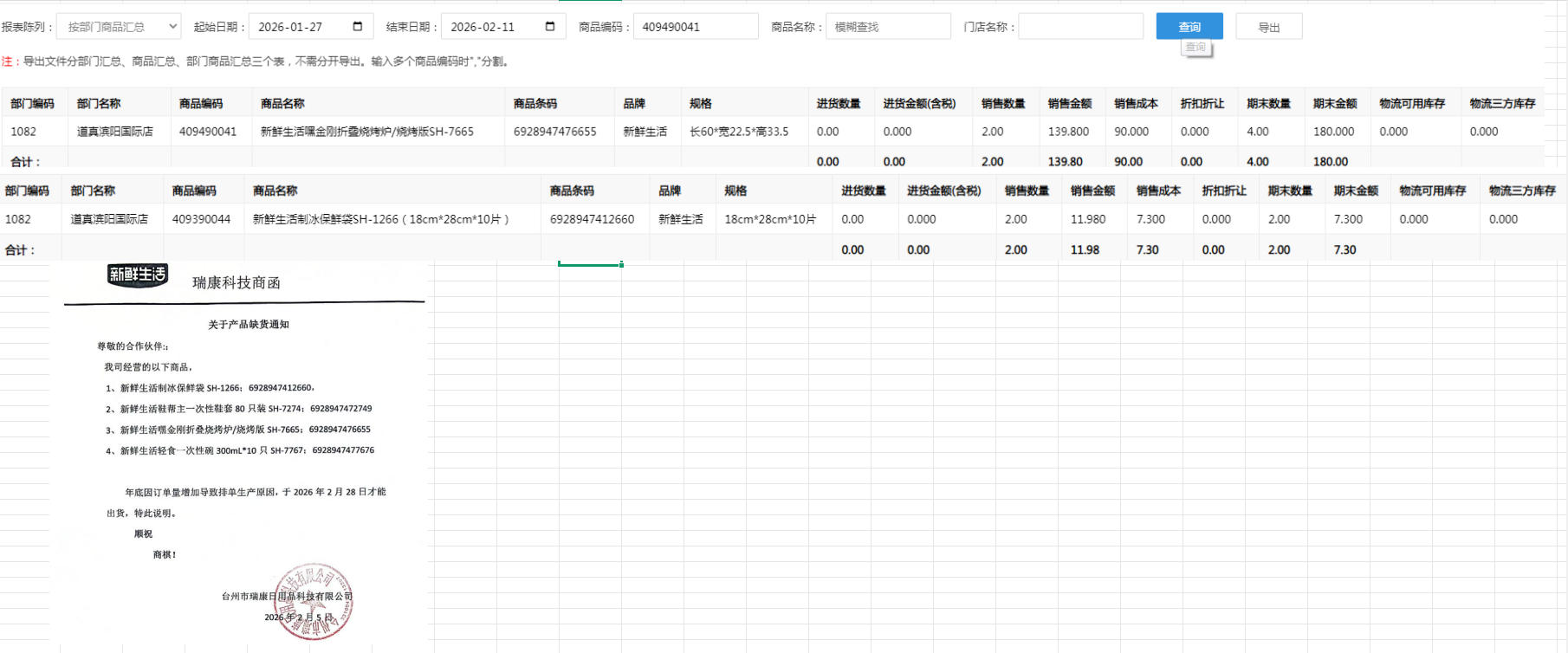Click the blue 查询 button

(x=1189, y=27)
